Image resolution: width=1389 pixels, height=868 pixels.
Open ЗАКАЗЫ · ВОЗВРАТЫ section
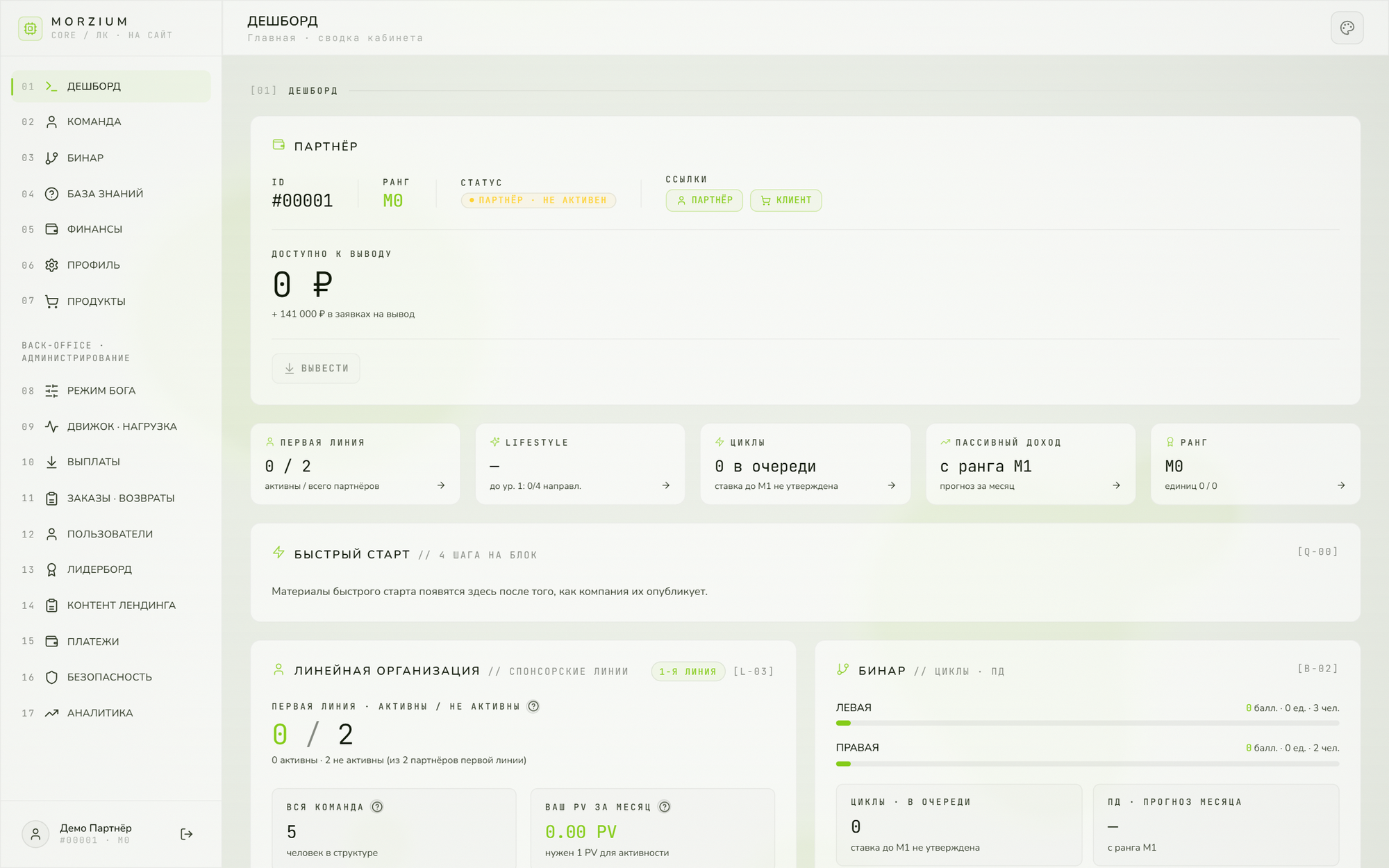click(x=111, y=498)
